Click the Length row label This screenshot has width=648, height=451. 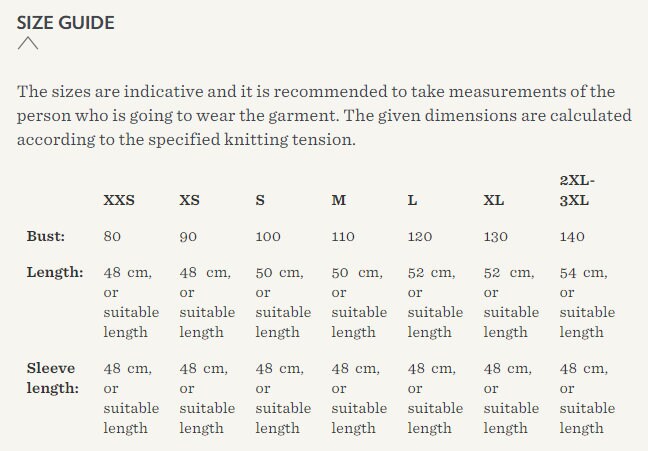(55, 272)
